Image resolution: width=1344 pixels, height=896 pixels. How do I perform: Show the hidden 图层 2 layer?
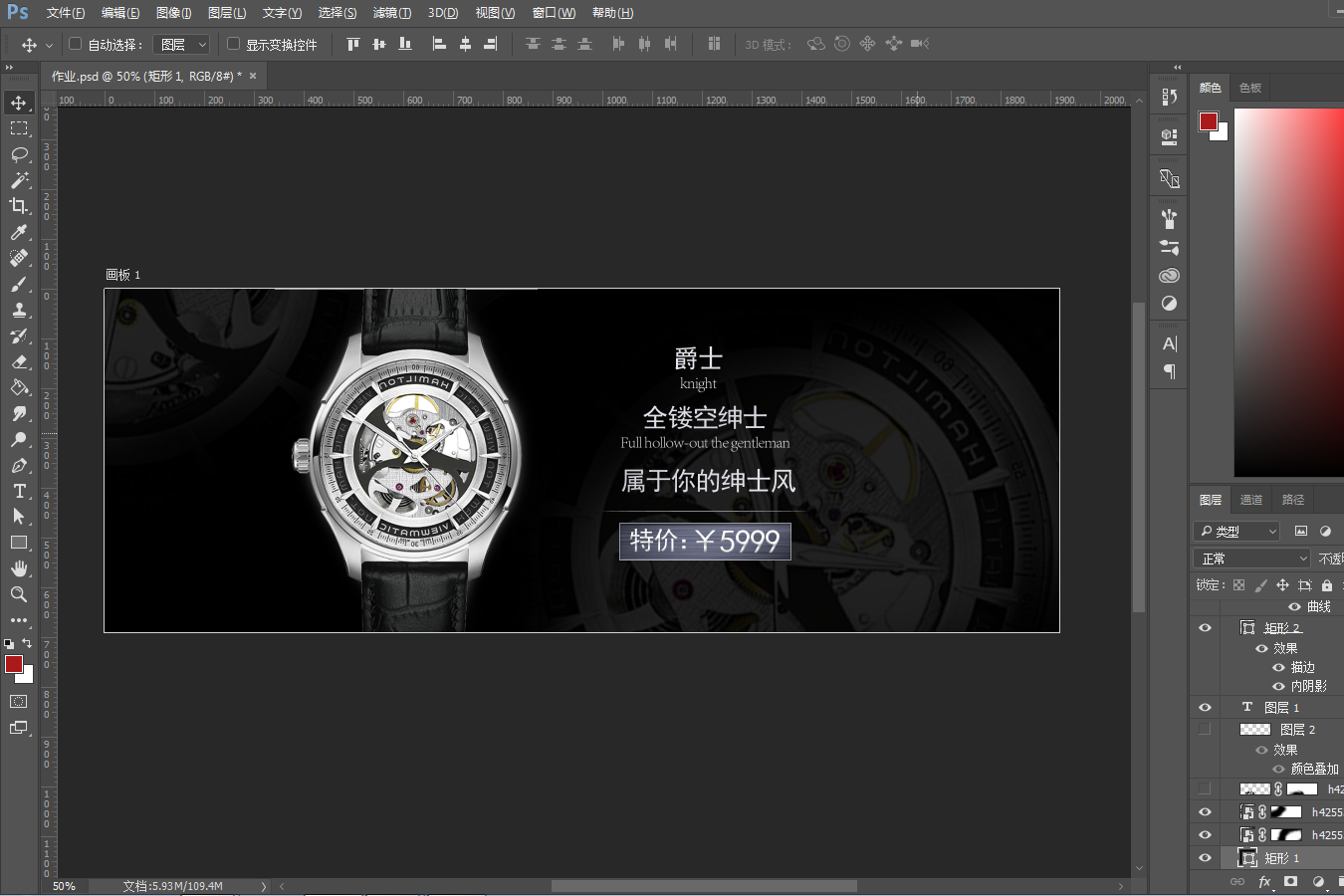point(1205,730)
